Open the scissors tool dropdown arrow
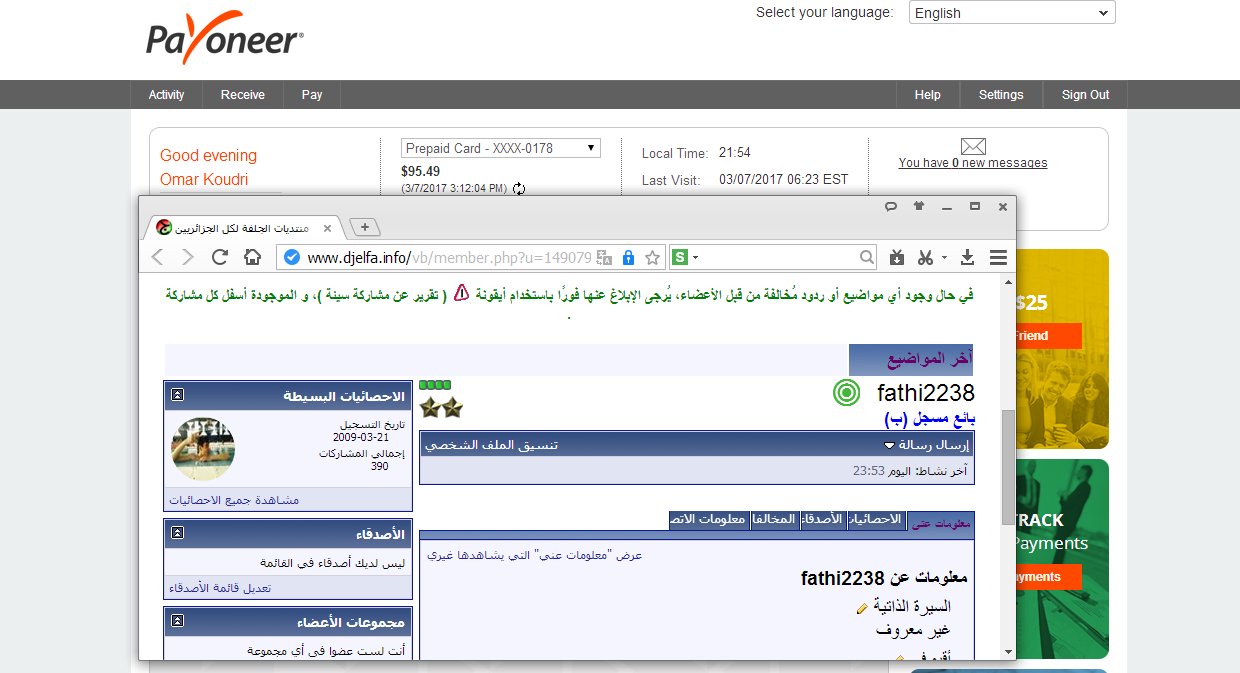Viewport: 1240px width, 673px height. click(x=945, y=258)
